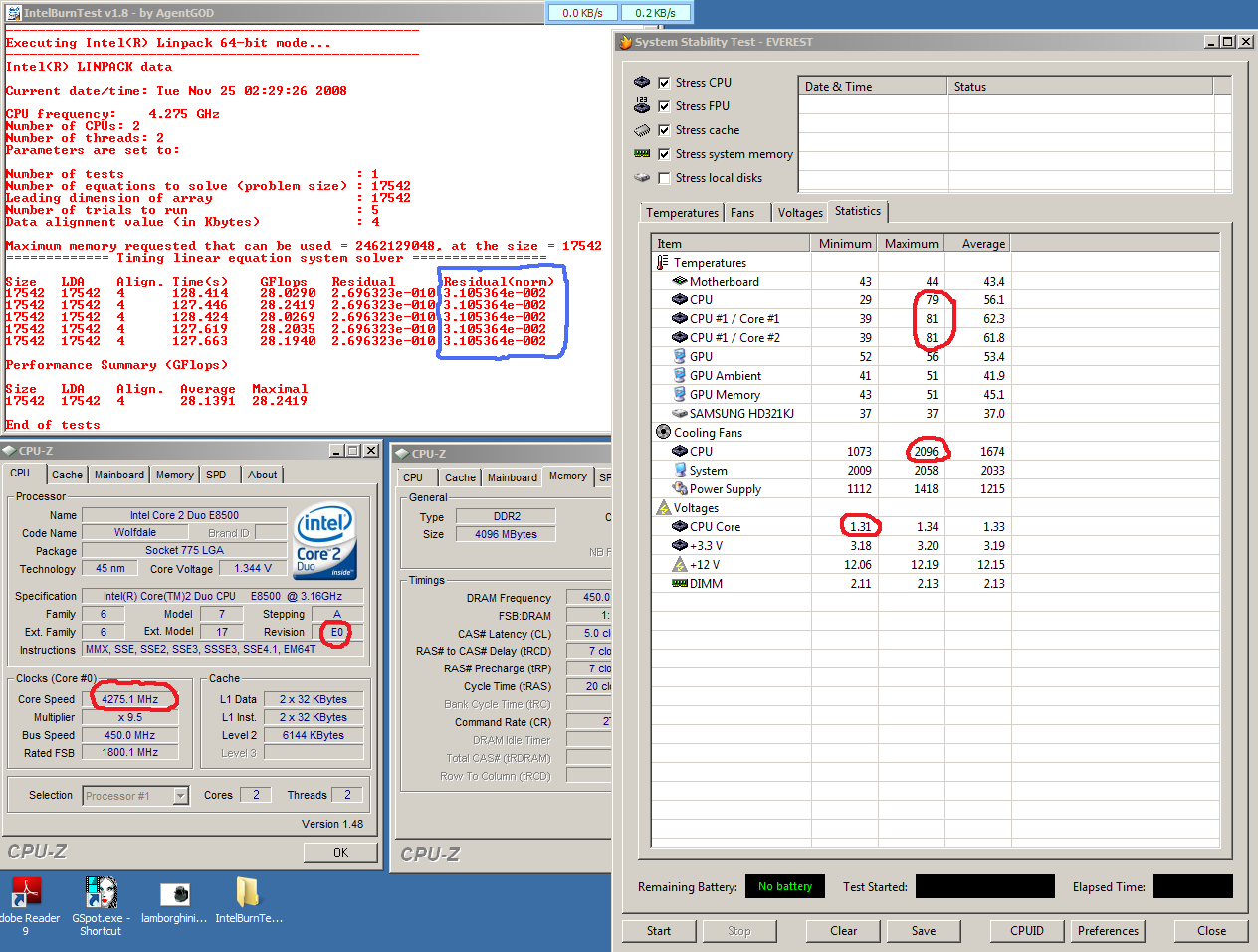Viewport: 1258px width, 952px height.
Task: Click the '6144 KBytes' Level 2 cache value
Action: pos(314,735)
